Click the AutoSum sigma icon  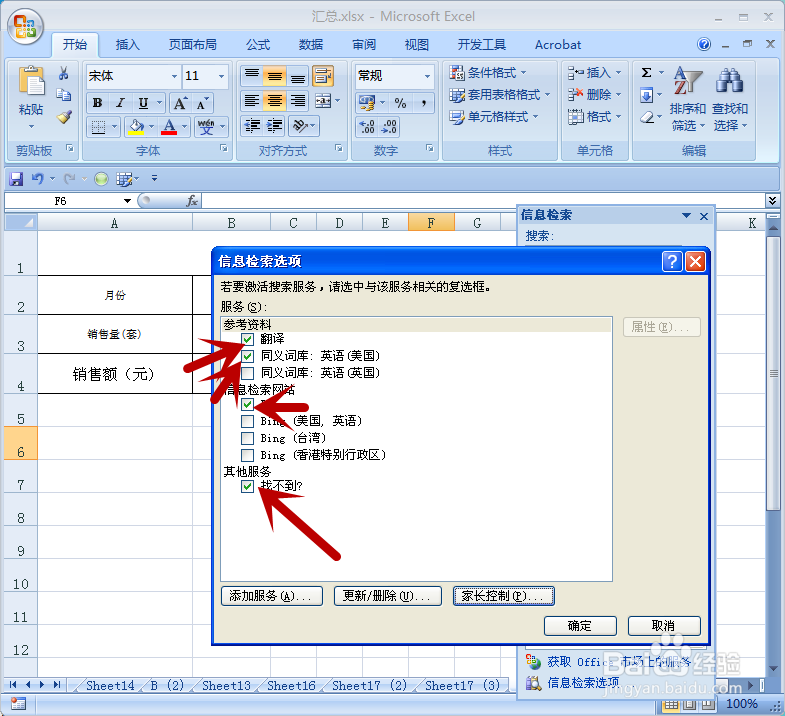647,73
